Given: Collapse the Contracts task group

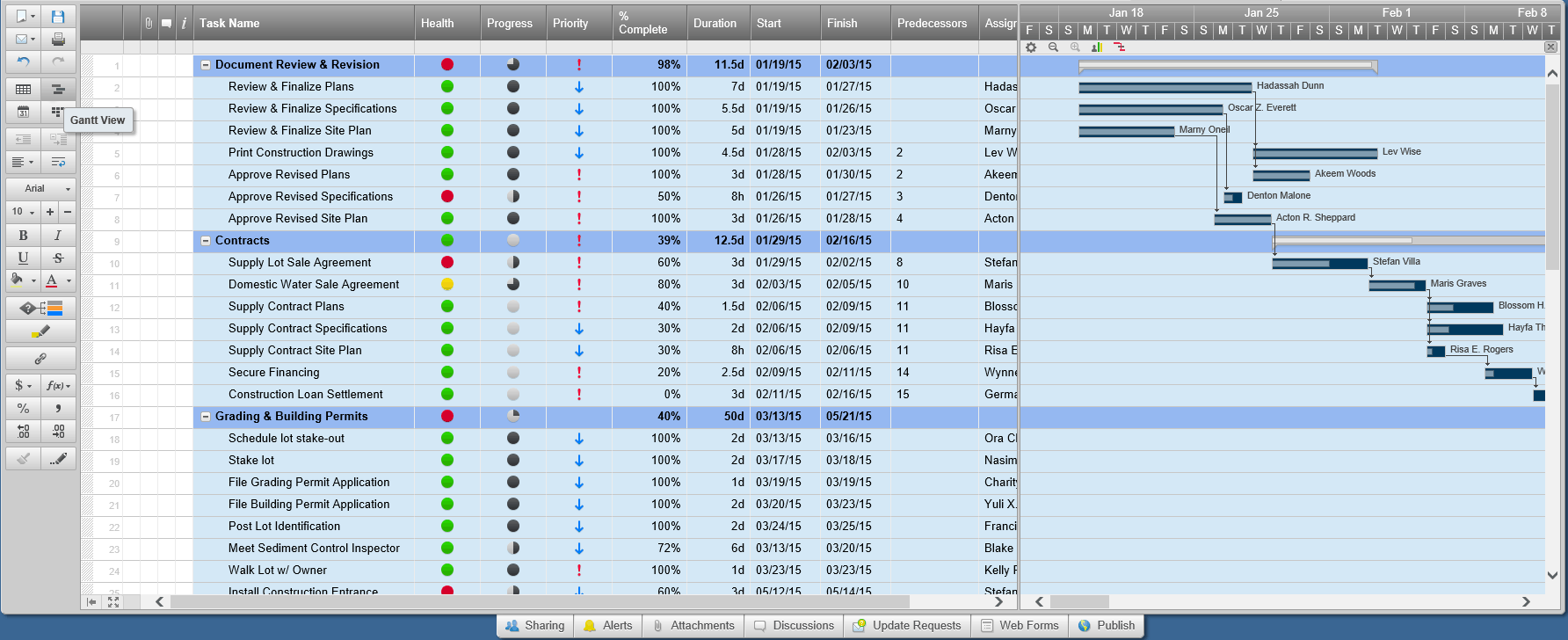Looking at the screenshot, I should coord(206,241).
